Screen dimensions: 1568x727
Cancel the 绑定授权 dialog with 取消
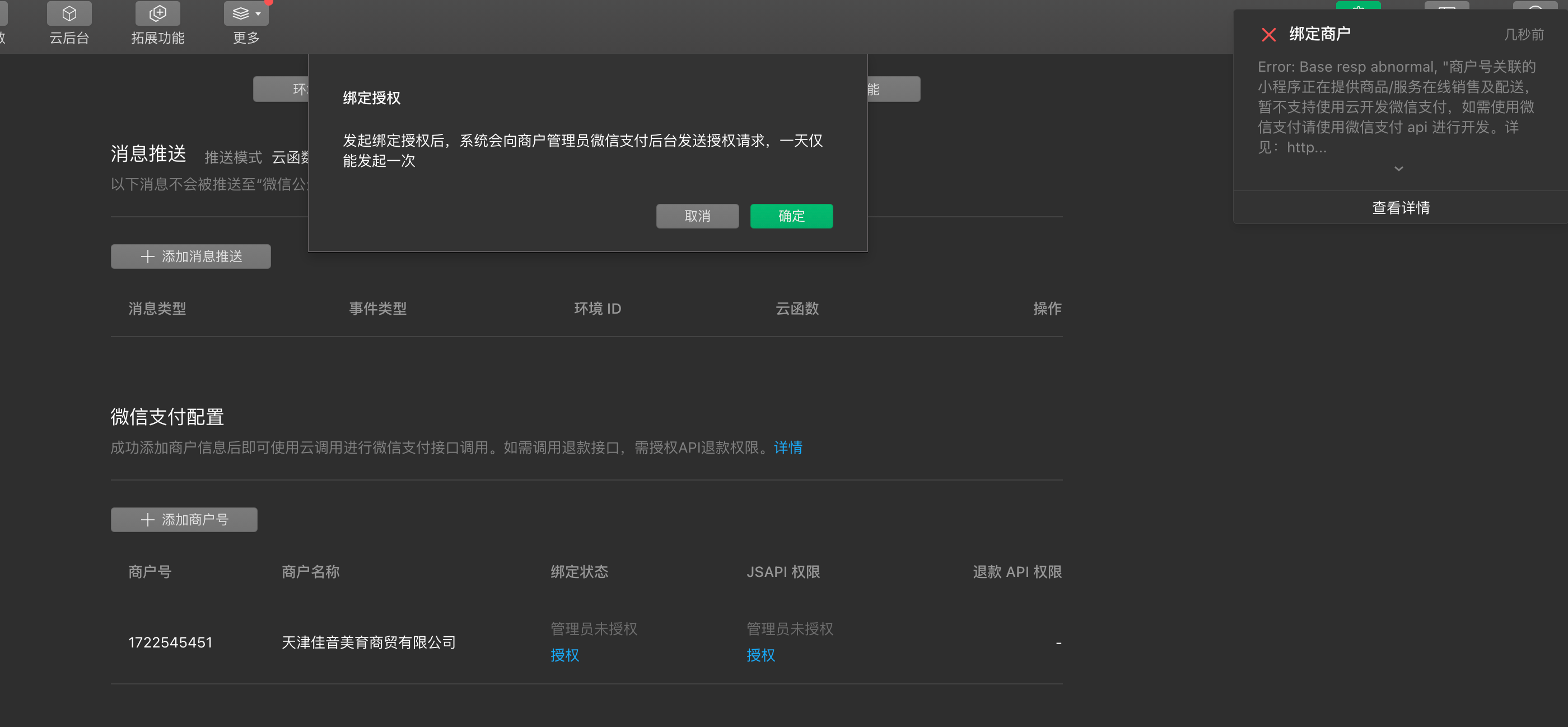coord(697,216)
